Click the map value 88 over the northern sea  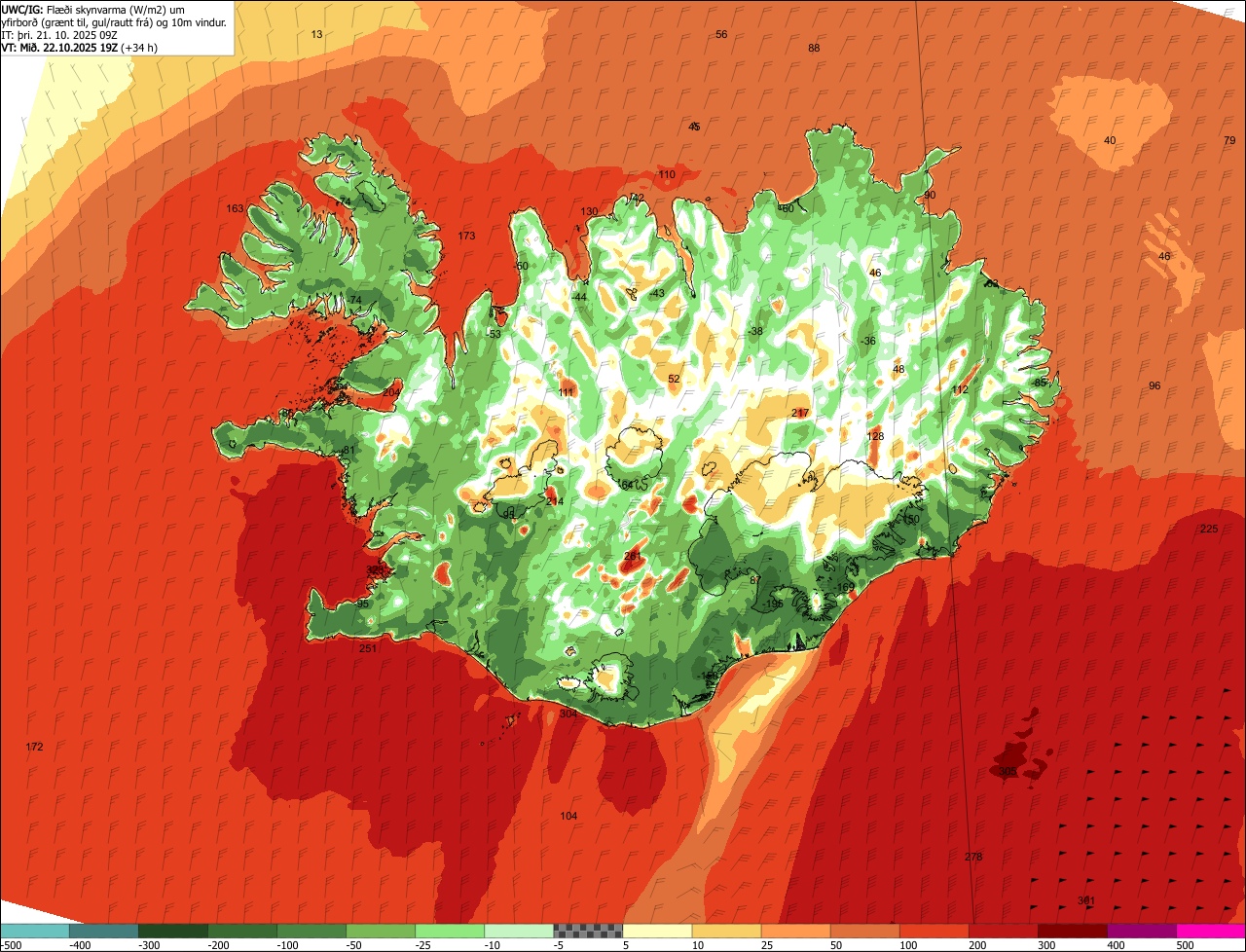point(814,48)
